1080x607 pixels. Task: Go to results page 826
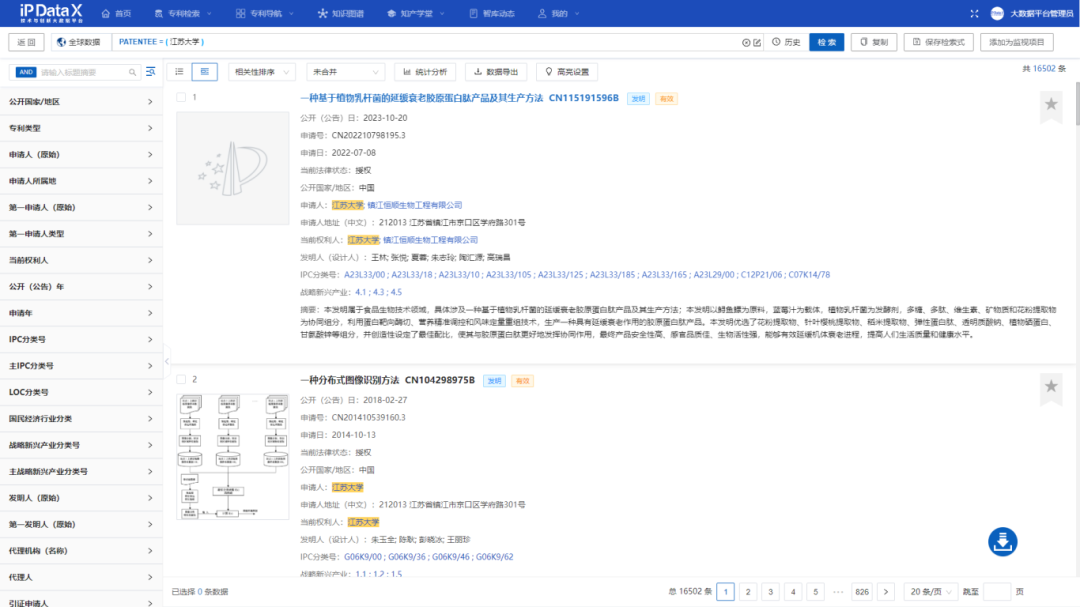[862, 592]
